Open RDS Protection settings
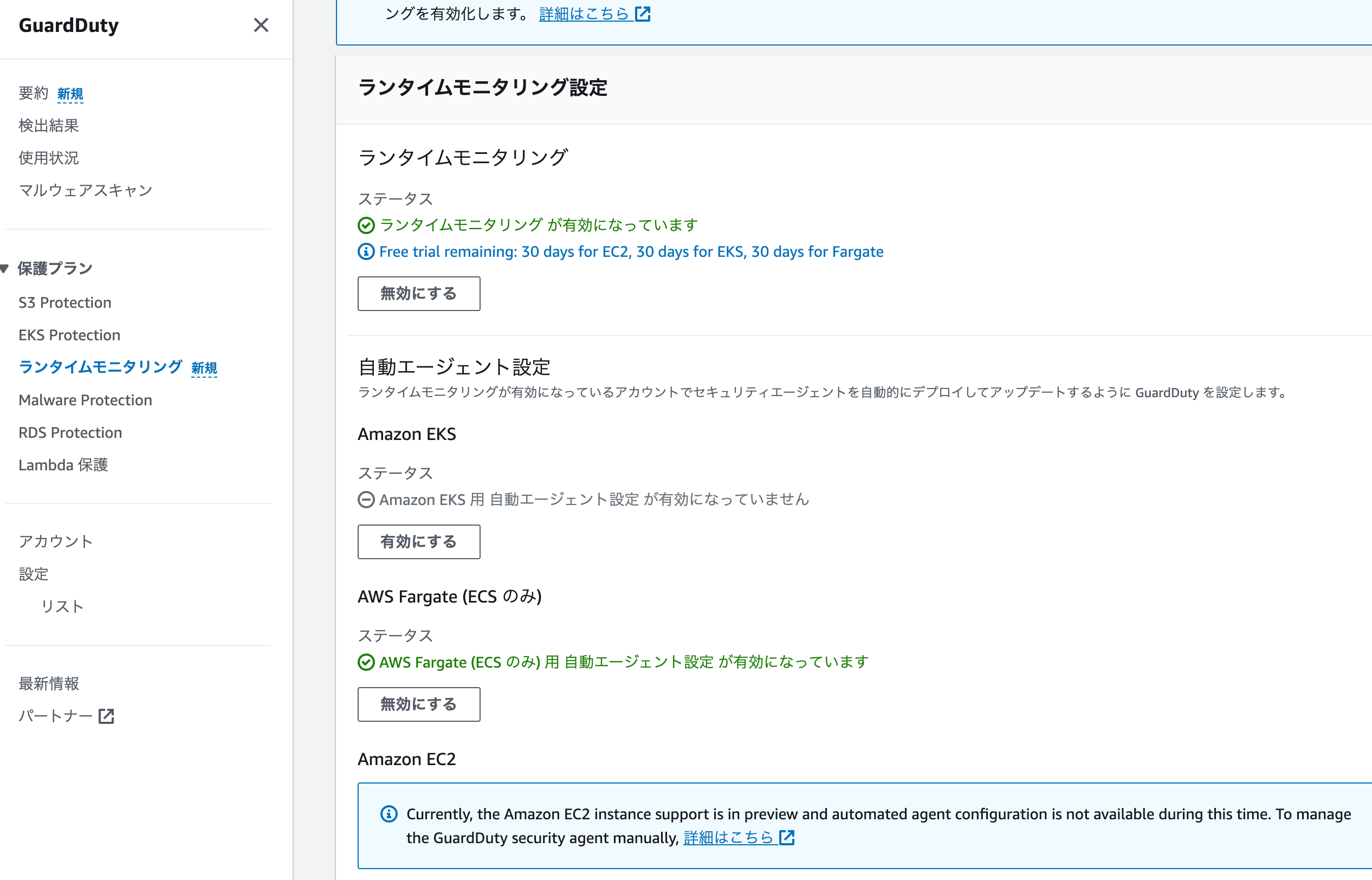The image size is (1372, 880). (x=70, y=432)
